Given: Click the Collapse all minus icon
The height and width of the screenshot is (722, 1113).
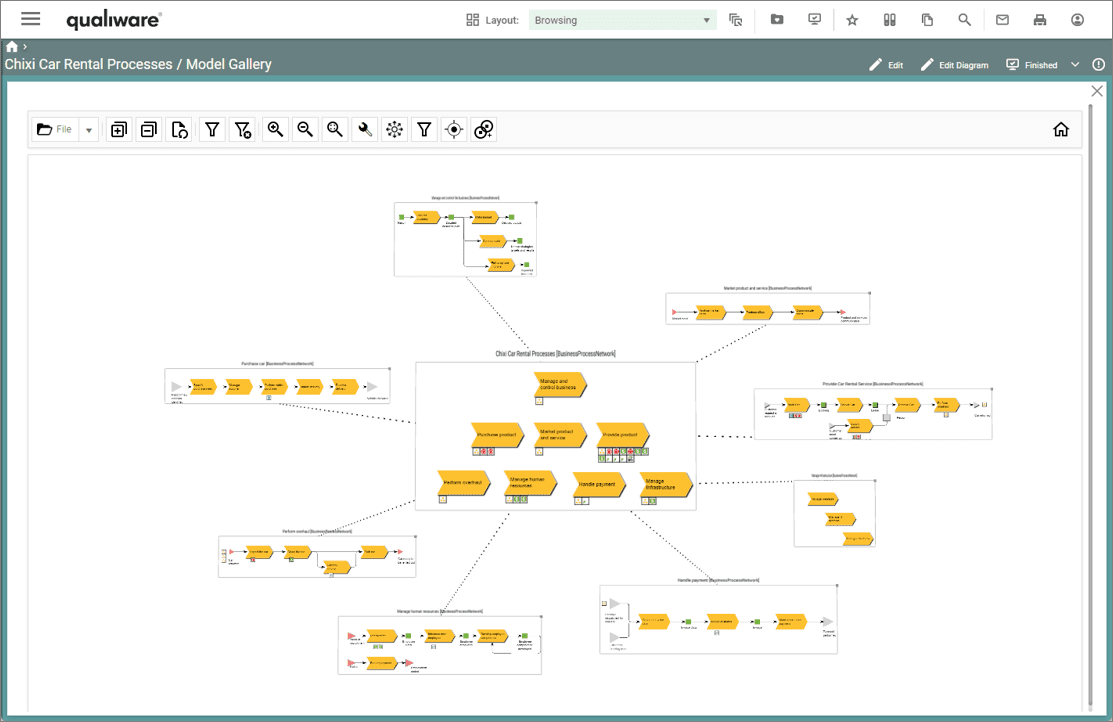Looking at the screenshot, I should click(149, 129).
